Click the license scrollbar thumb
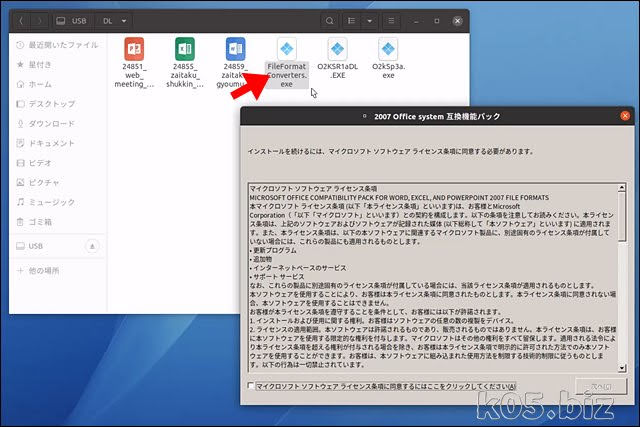Screen dimensions: 640x427 pyautogui.click(x=622, y=217)
